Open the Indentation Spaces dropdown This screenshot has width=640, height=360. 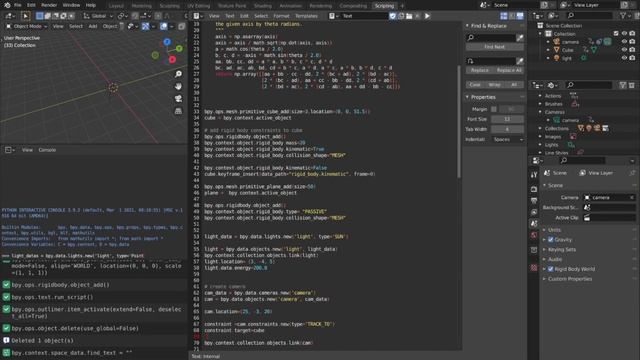coord(508,140)
